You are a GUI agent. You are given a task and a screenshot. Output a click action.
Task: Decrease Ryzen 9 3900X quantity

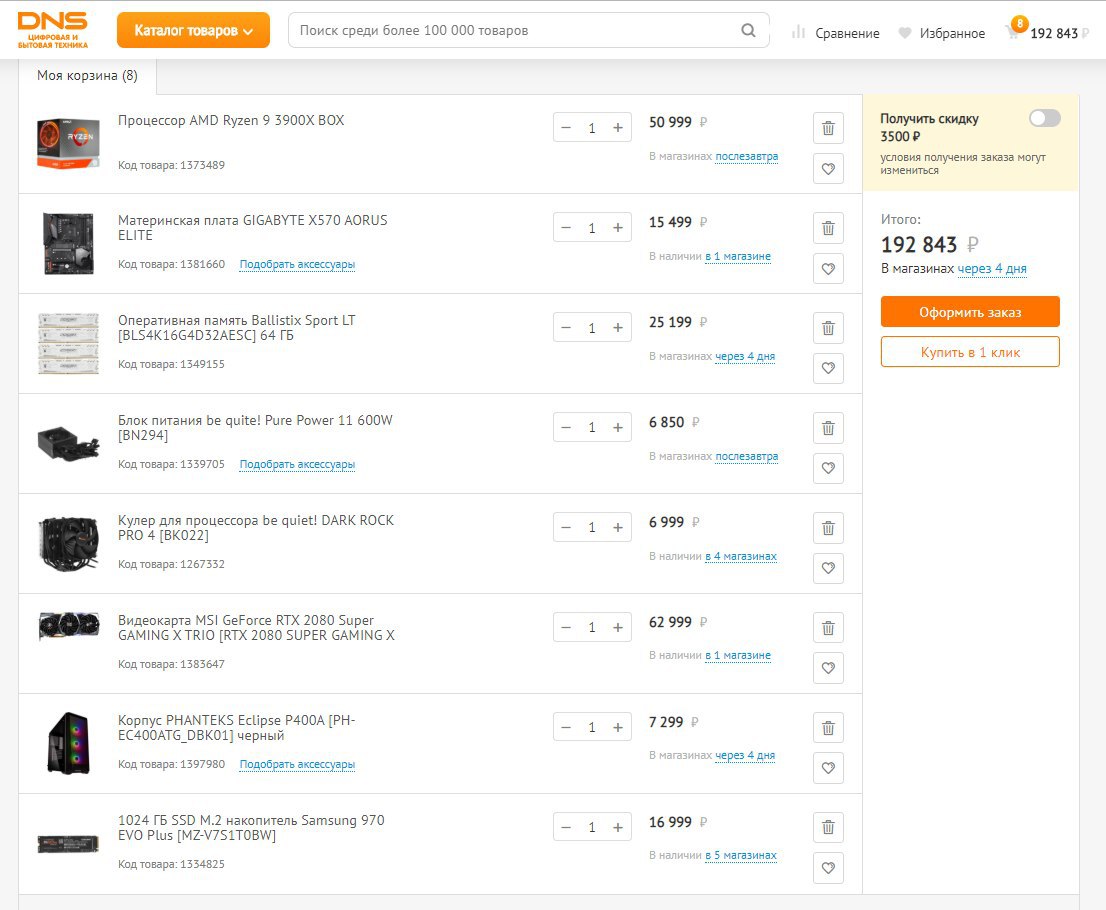566,128
